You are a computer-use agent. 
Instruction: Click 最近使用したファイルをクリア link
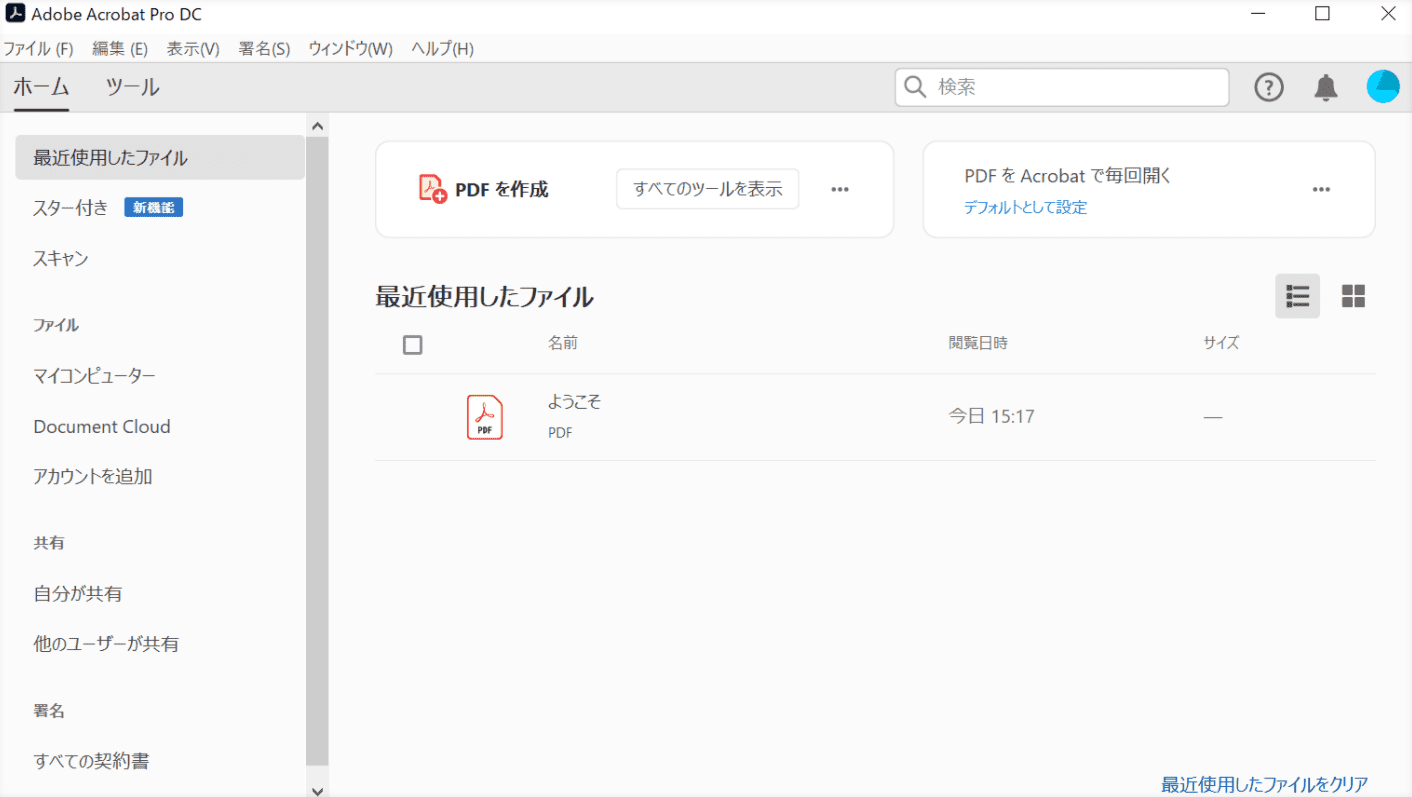click(x=1264, y=784)
